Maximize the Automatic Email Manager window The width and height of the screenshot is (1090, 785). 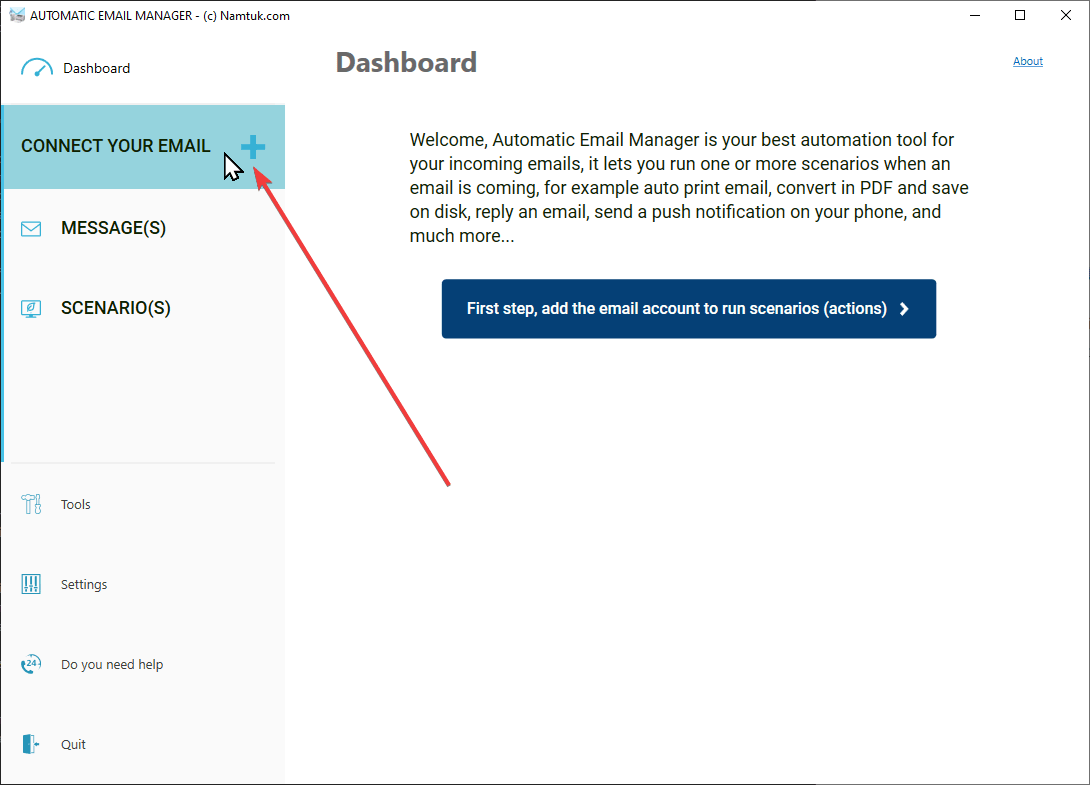coord(1020,15)
